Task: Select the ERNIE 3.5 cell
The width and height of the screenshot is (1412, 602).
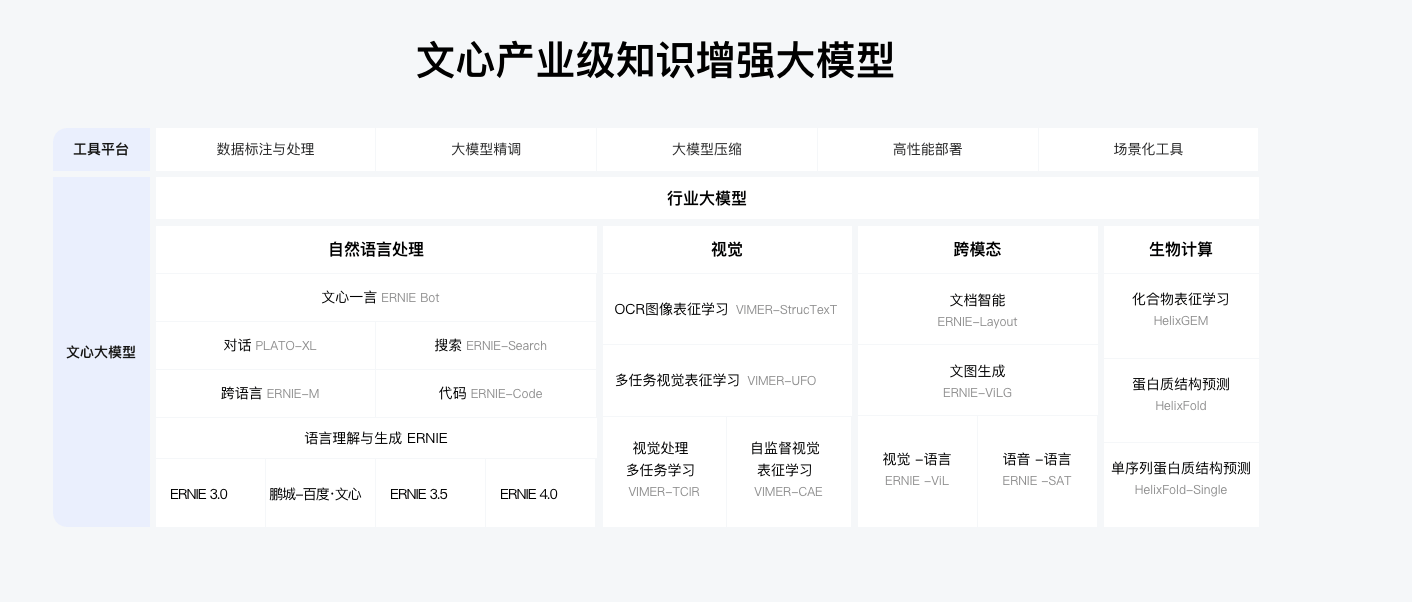Action: [431, 493]
